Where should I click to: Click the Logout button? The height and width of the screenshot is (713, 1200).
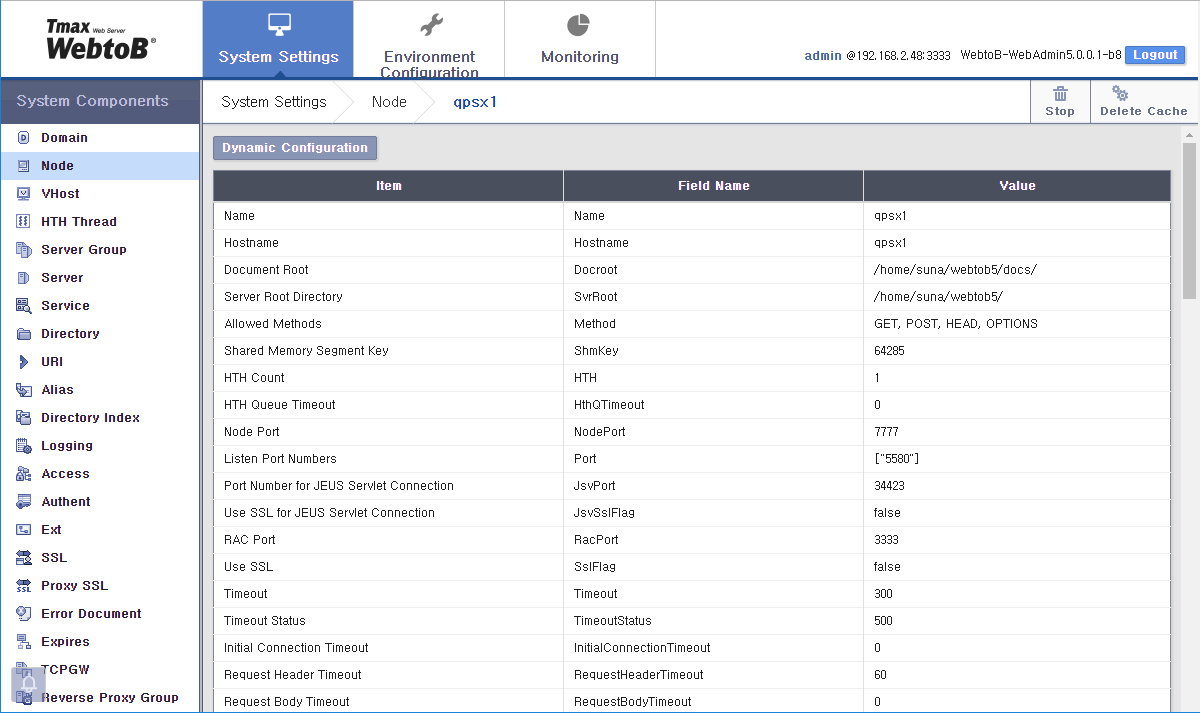[x=1155, y=55]
